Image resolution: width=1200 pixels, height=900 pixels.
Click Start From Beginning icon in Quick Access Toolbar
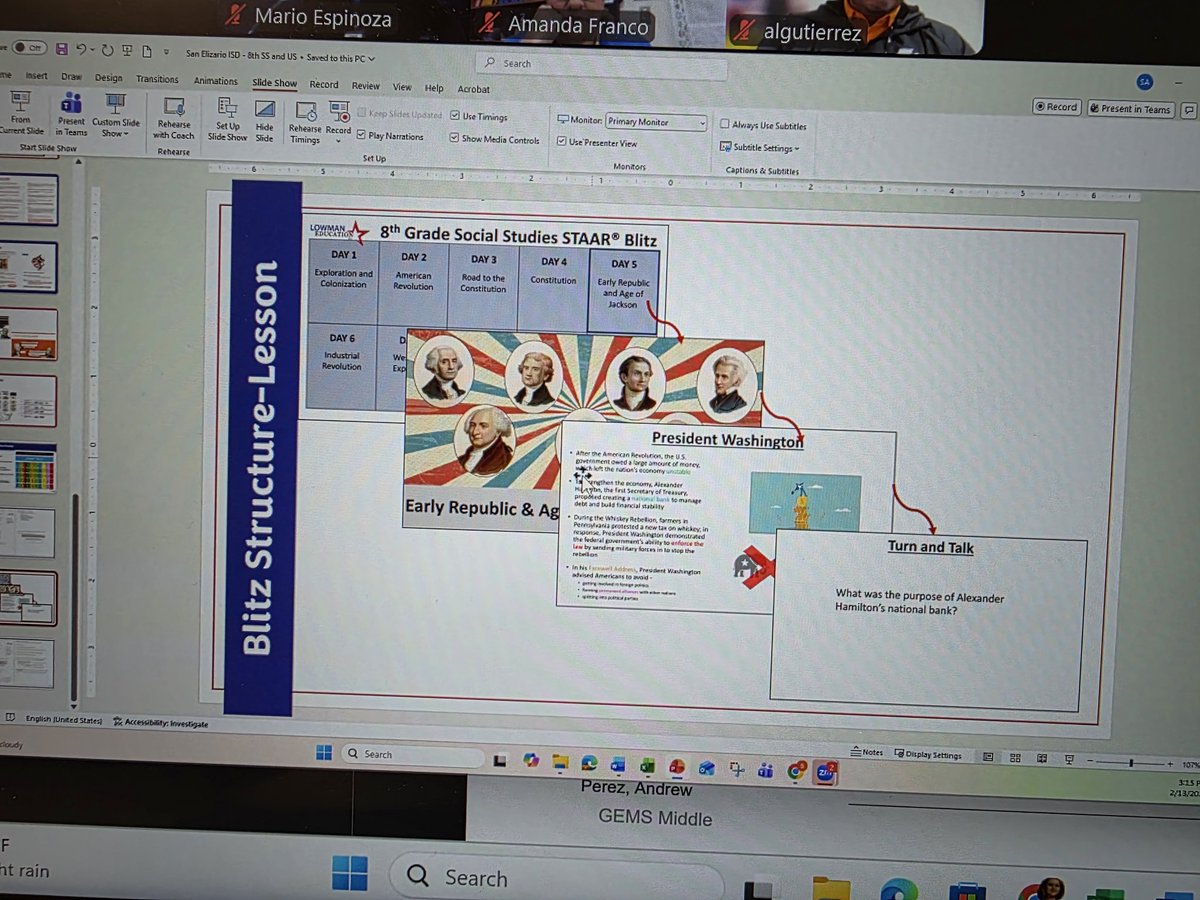coord(127,49)
